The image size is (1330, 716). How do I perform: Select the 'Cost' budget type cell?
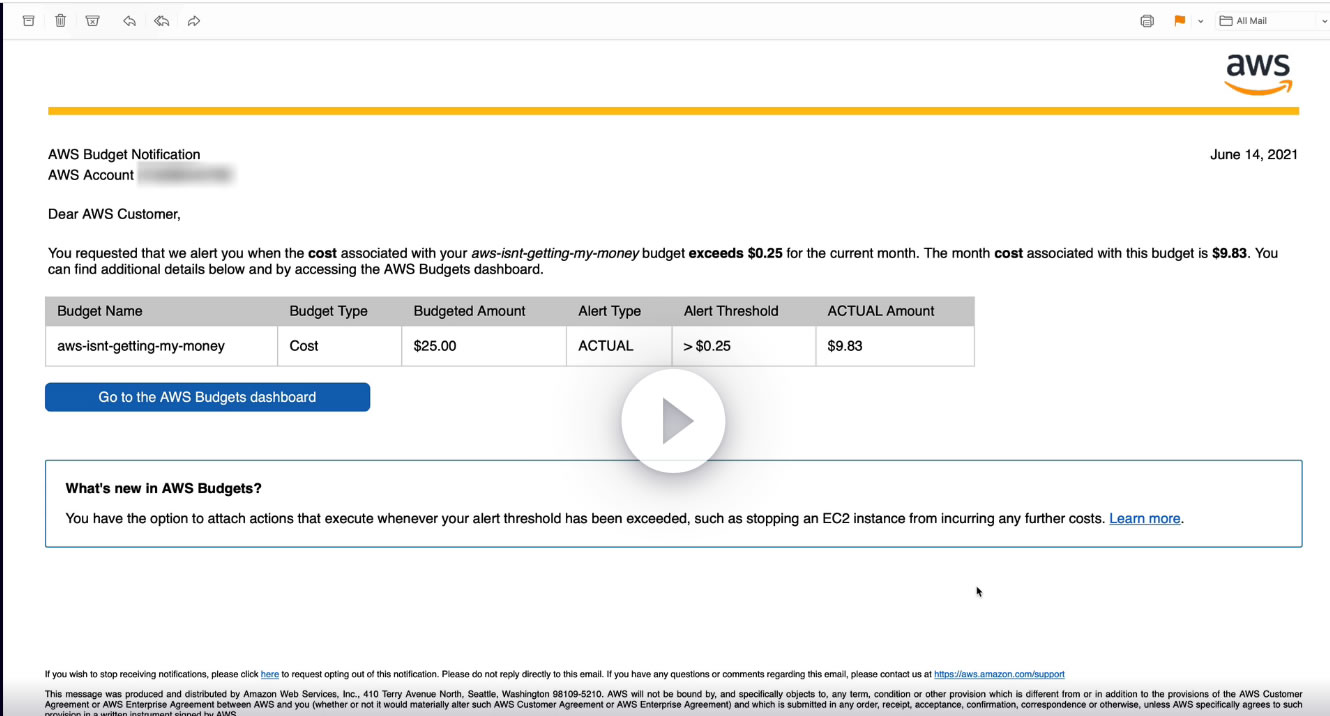coord(339,346)
